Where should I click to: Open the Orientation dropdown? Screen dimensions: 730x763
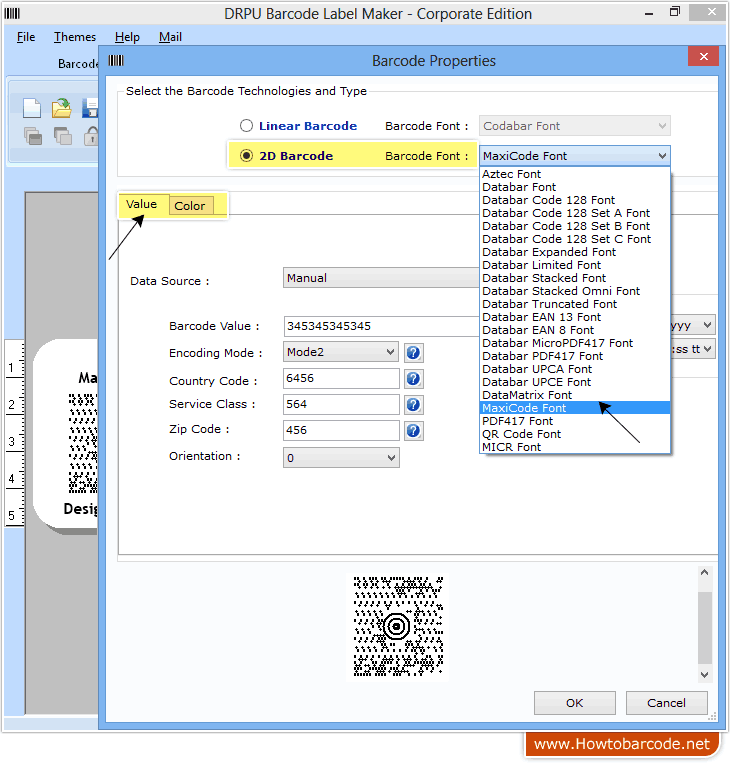pyautogui.click(x=341, y=457)
